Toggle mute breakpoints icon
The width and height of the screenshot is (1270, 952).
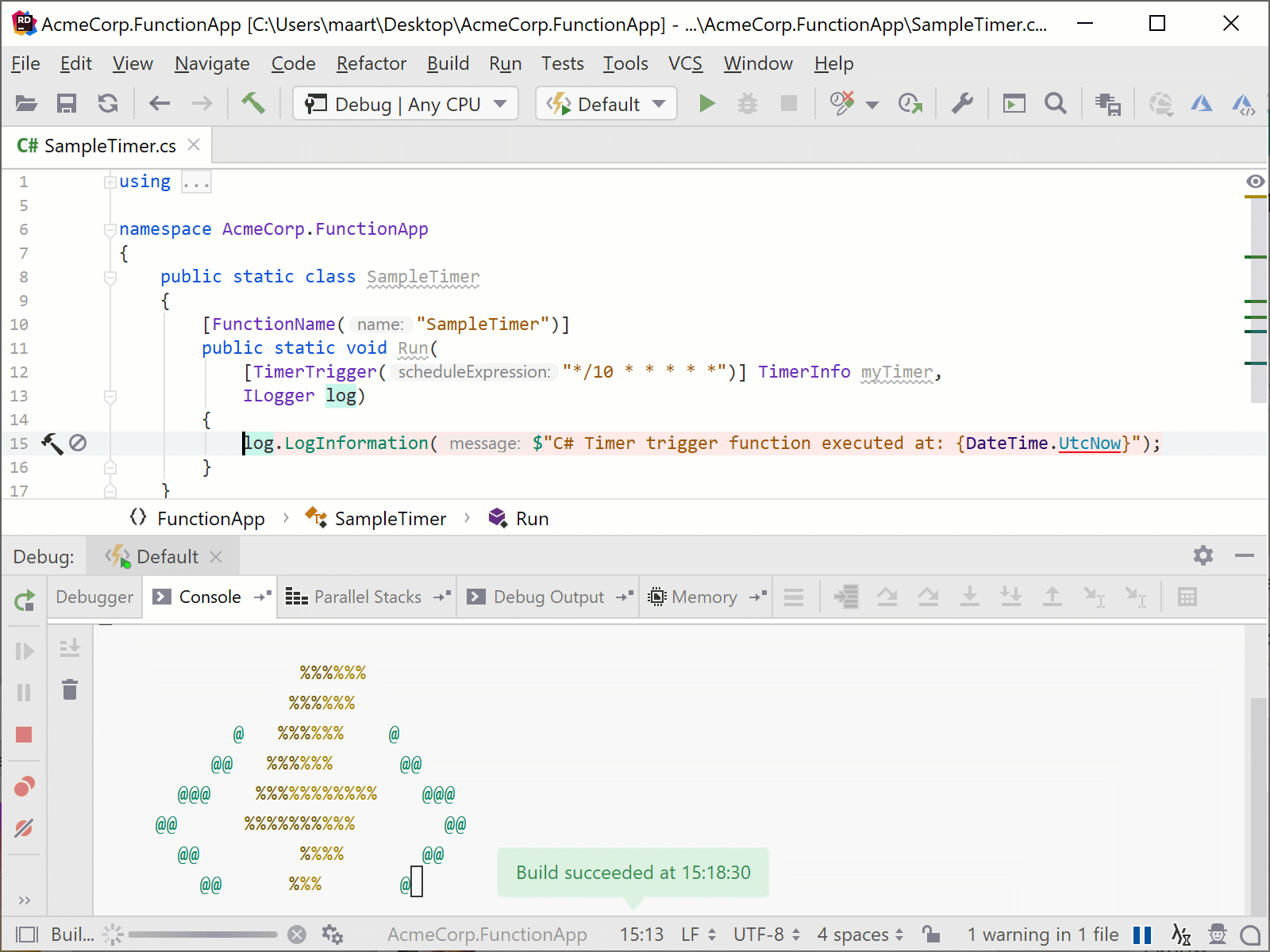[25, 827]
